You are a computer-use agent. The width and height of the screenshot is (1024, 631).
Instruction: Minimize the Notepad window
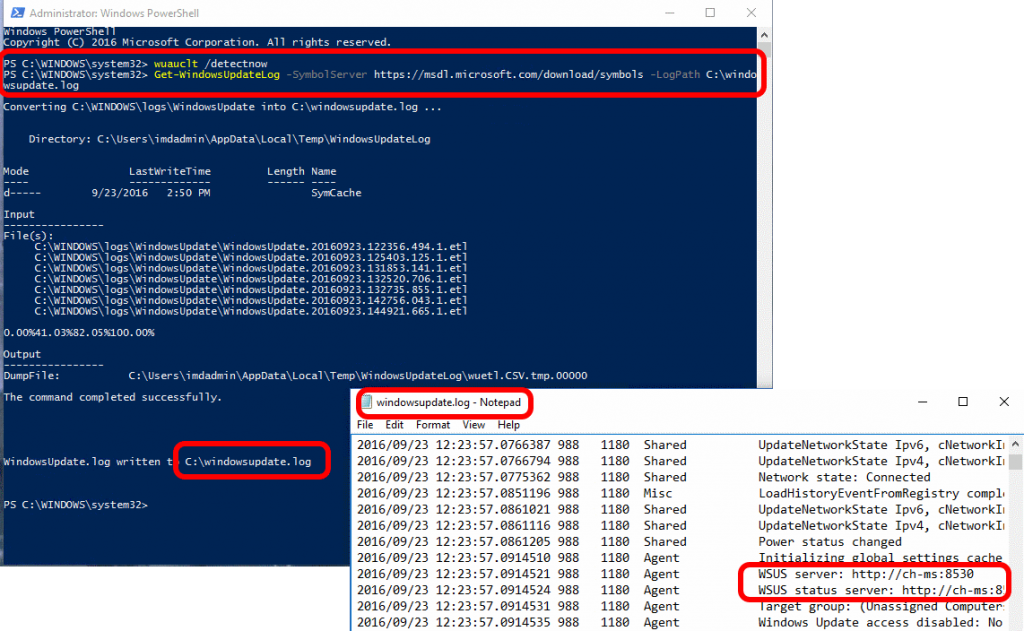(x=921, y=401)
